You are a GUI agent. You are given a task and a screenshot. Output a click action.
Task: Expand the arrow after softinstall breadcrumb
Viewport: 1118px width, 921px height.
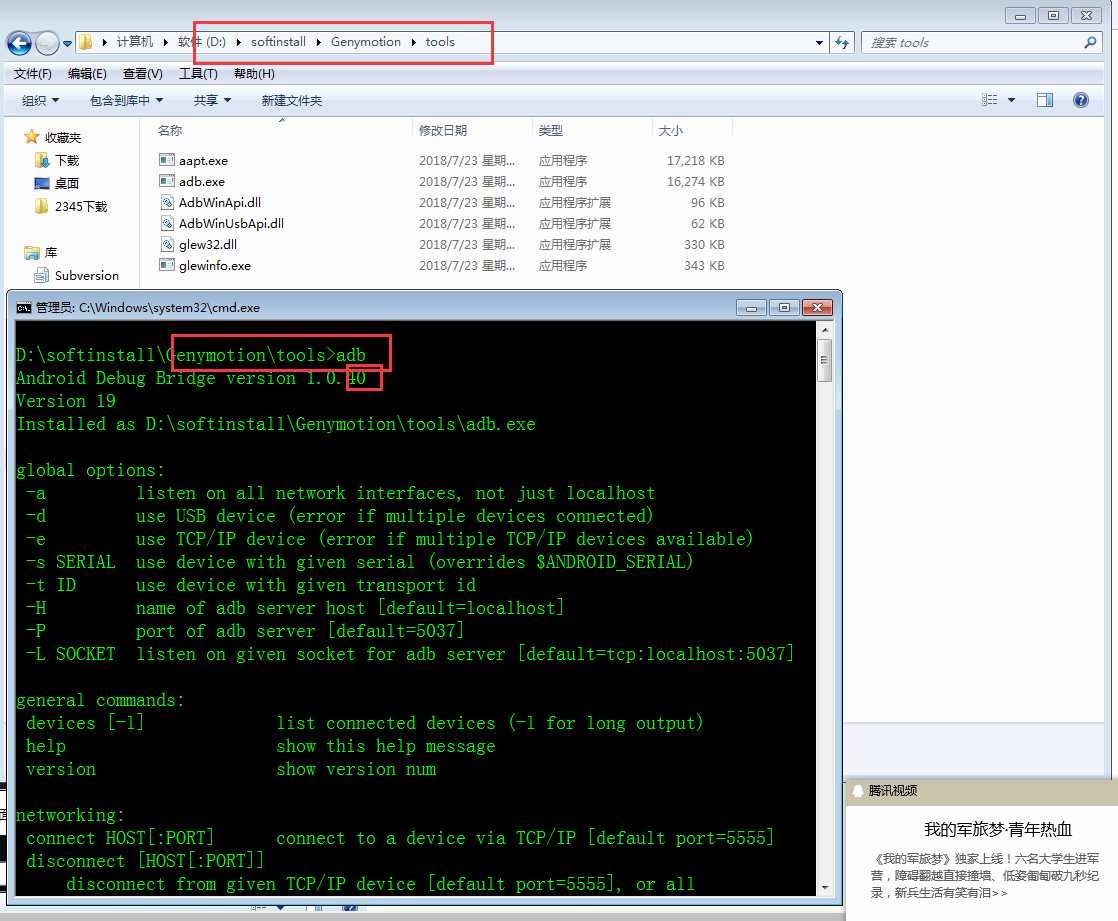point(319,42)
